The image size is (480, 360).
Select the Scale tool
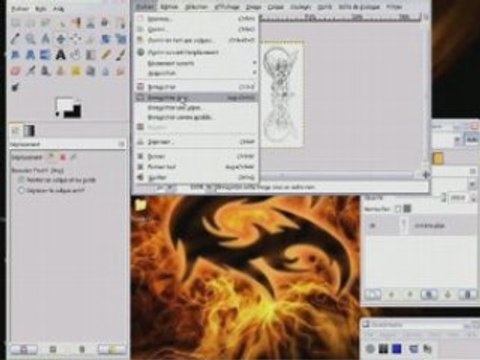(121, 39)
